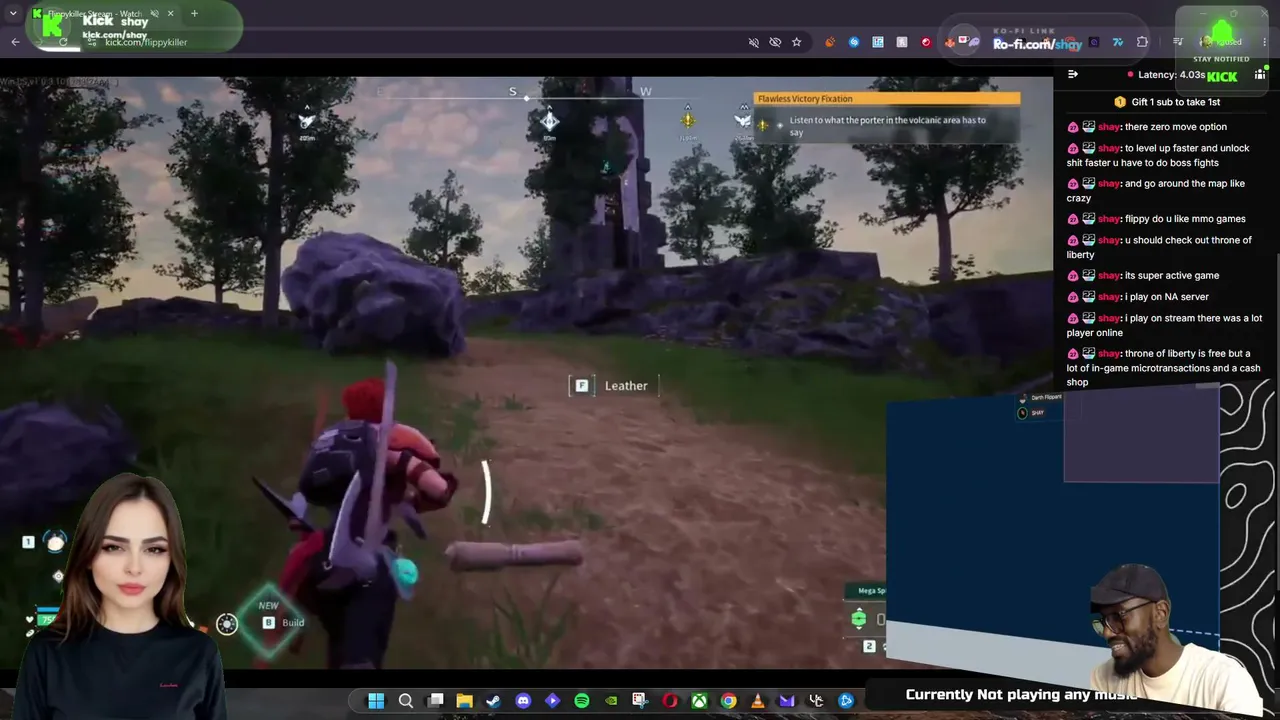Open Spotify from the taskbar
The width and height of the screenshot is (1280, 720).
(582, 701)
